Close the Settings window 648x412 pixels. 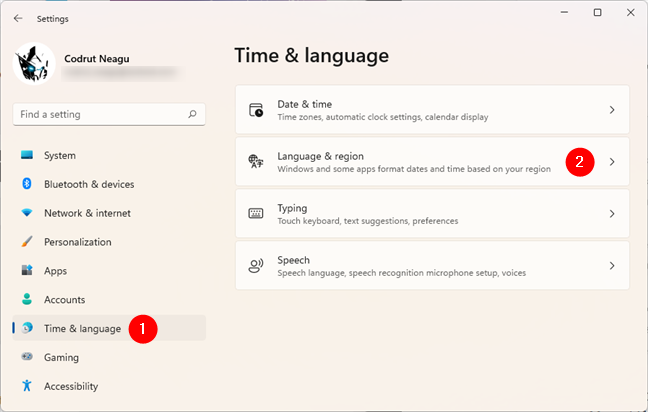(630, 12)
